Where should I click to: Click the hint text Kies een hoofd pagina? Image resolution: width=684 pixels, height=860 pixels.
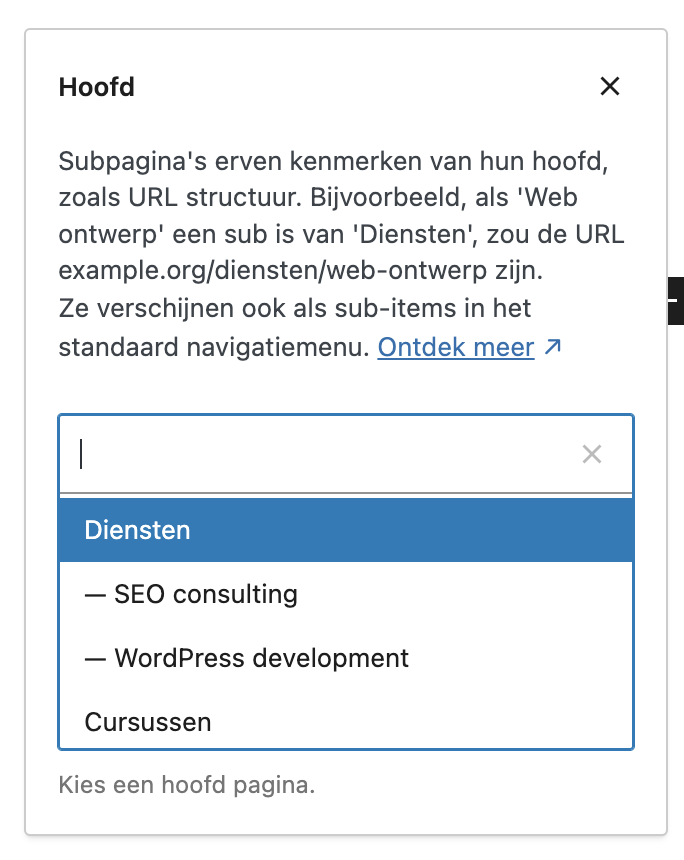pos(186,785)
